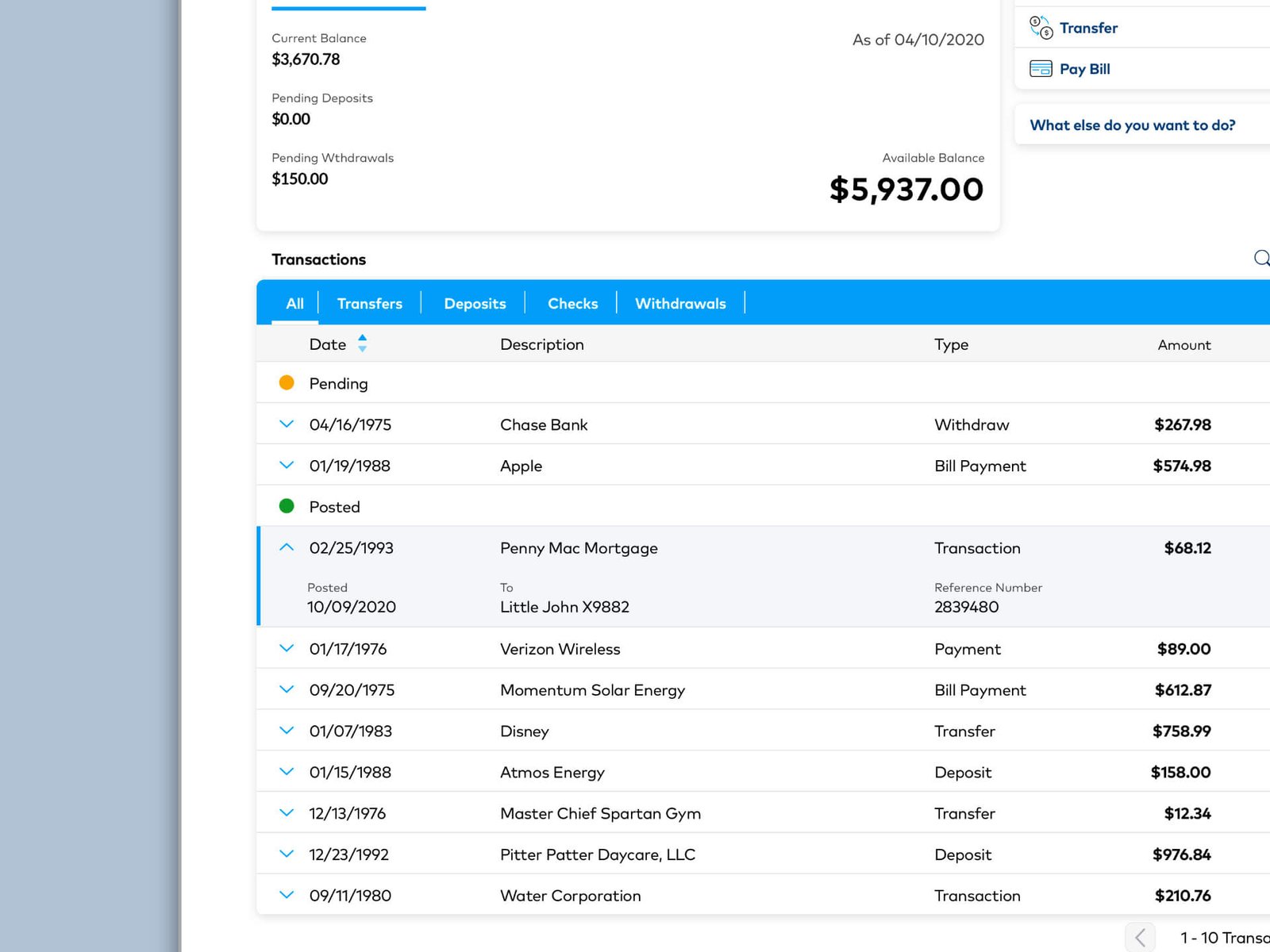The width and height of the screenshot is (1270, 952).
Task: Expand the Apple bill payment row
Action: [x=287, y=466]
